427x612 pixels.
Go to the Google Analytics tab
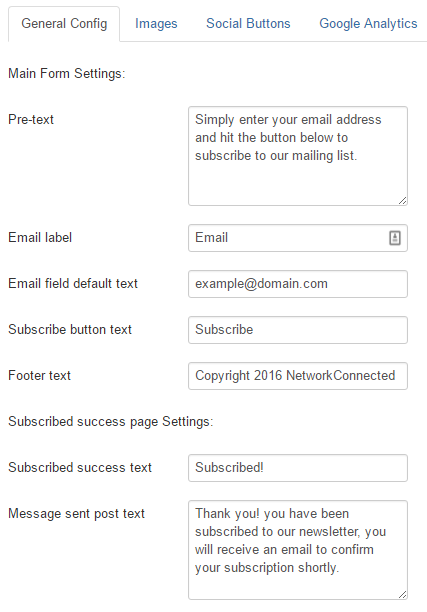coord(368,23)
